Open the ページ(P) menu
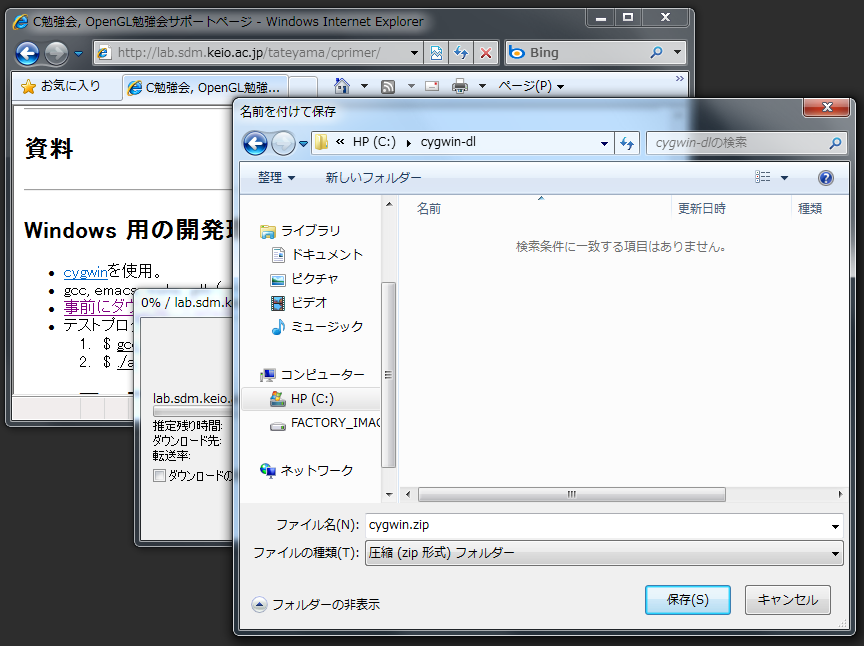 (531, 87)
